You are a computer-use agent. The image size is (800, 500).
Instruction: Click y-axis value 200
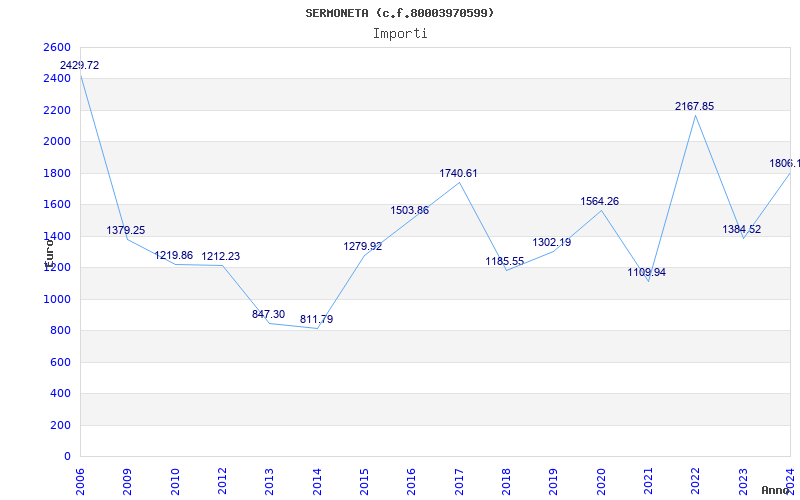[60, 425]
